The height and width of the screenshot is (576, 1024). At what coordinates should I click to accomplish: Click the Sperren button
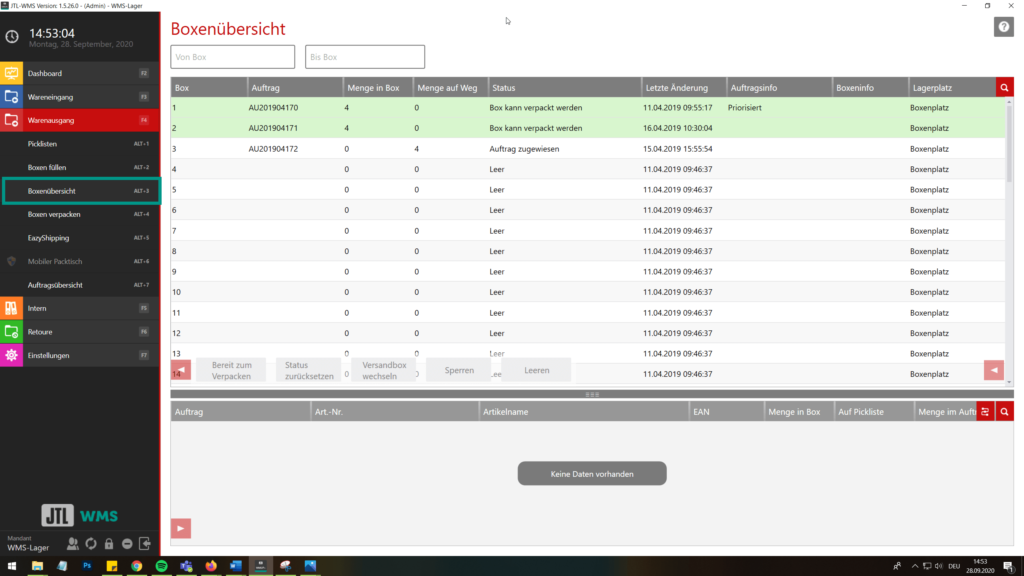coord(459,370)
